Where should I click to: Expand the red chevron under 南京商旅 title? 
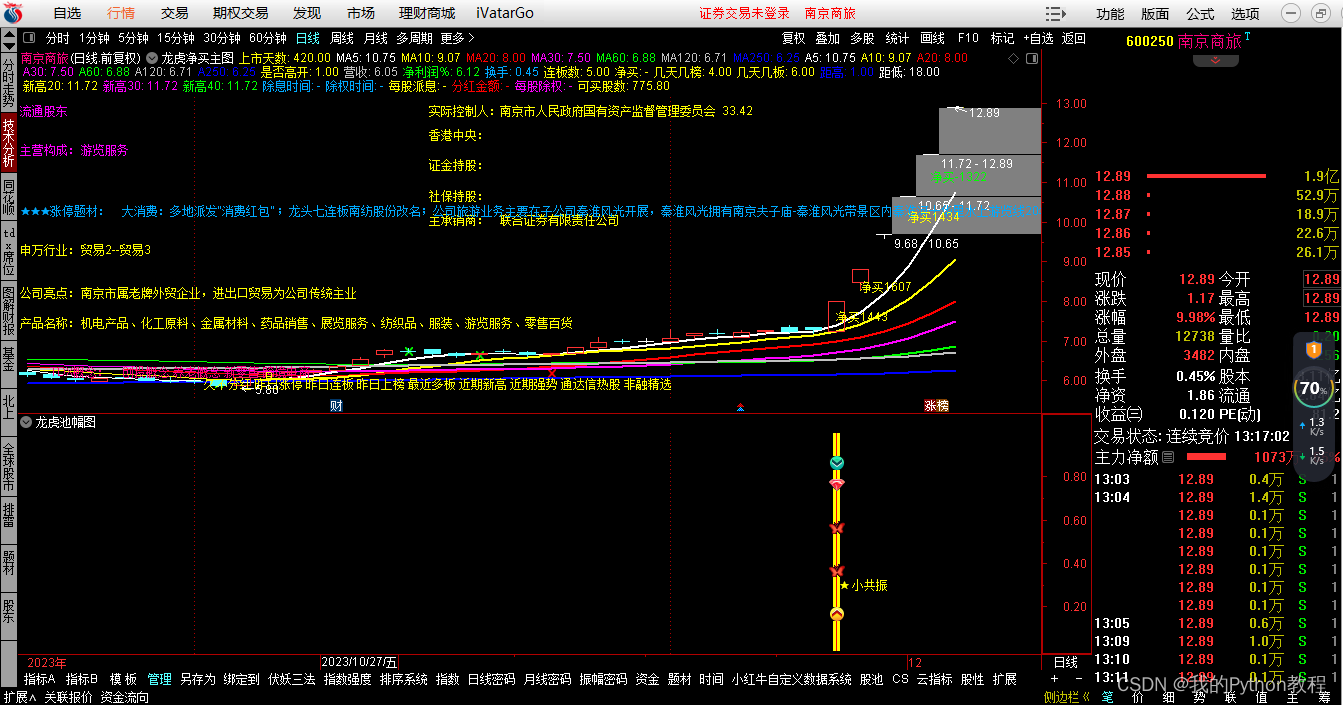coord(1215,60)
